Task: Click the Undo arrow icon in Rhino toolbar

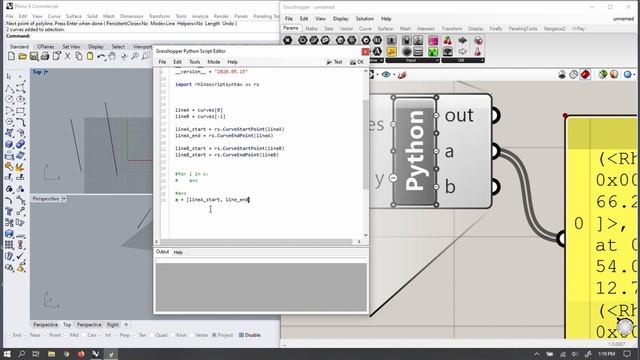Action: [101, 56]
